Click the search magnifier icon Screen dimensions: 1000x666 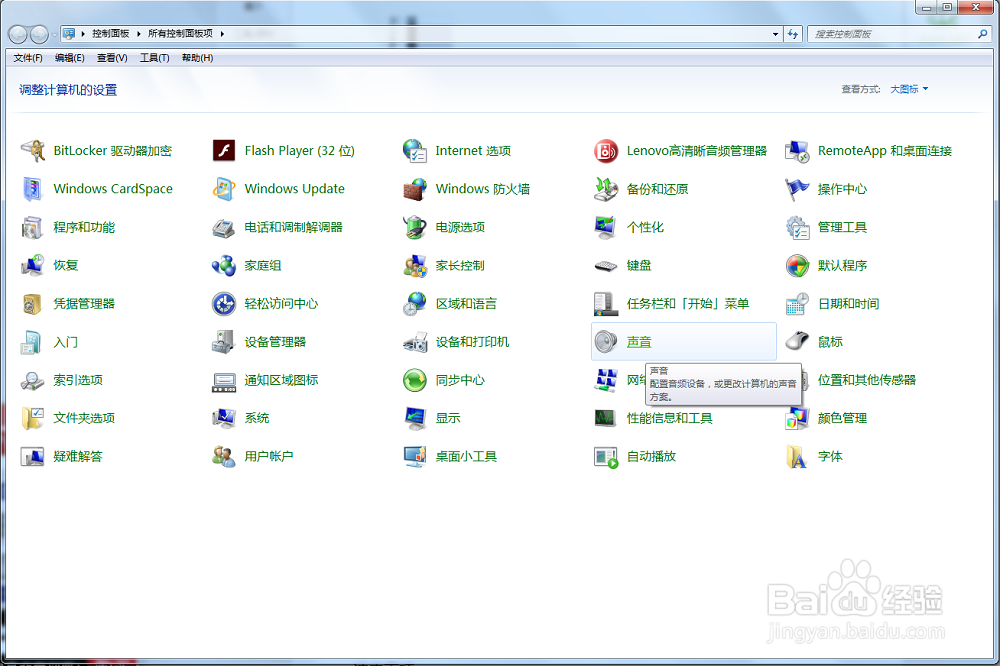point(983,34)
